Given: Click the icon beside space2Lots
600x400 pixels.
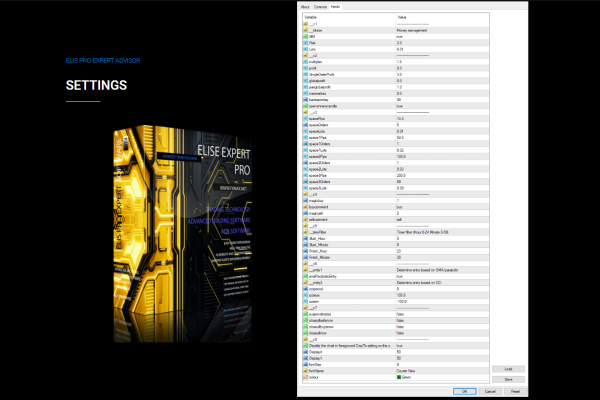Looking at the screenshot, I should coord(305,169).
